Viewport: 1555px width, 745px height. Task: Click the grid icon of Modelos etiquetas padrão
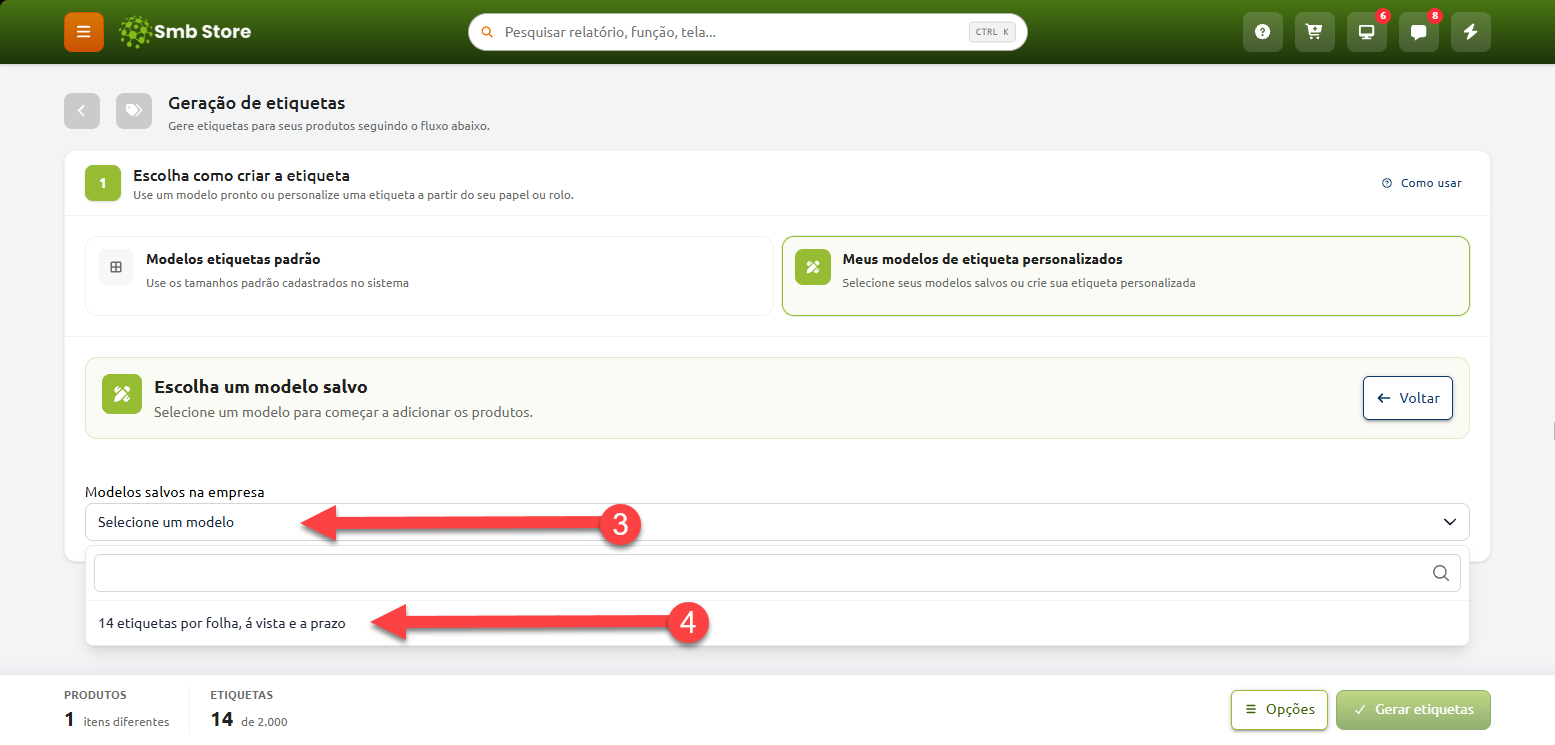(x=116, y=267)
